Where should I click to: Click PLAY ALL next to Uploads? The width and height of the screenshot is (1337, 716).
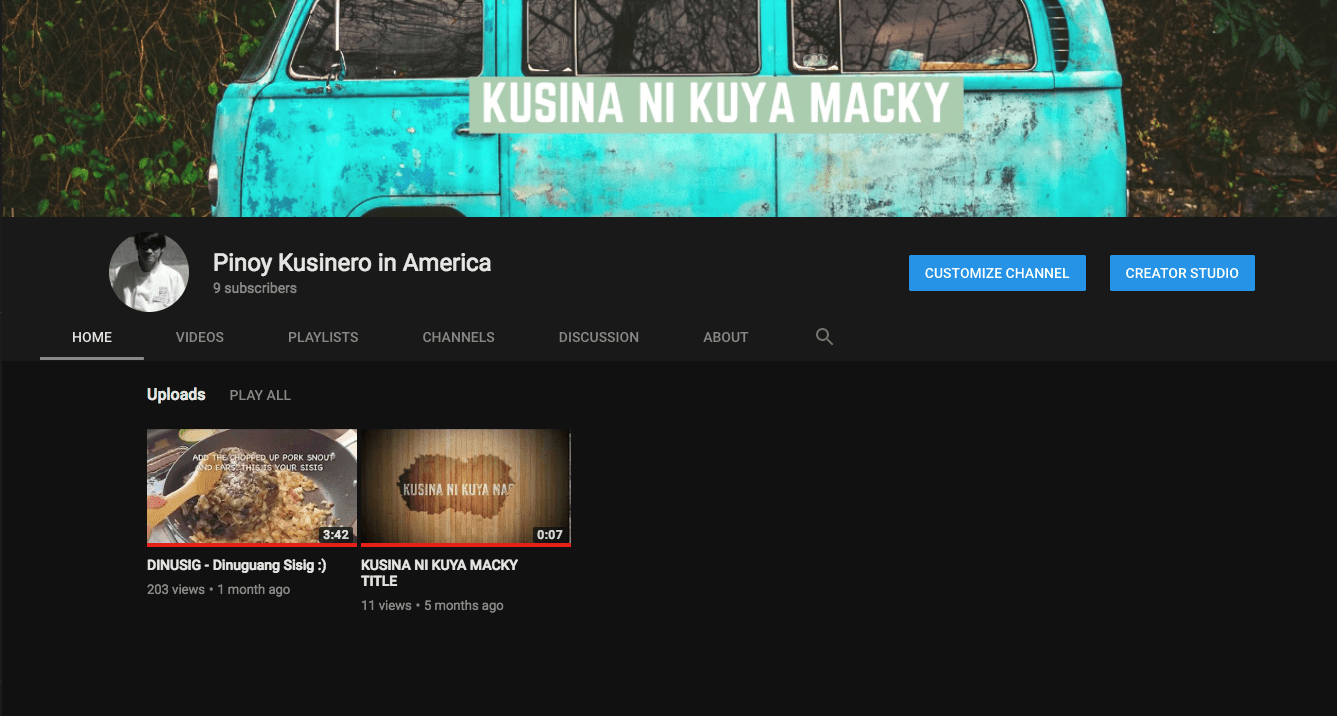(260, 395)
